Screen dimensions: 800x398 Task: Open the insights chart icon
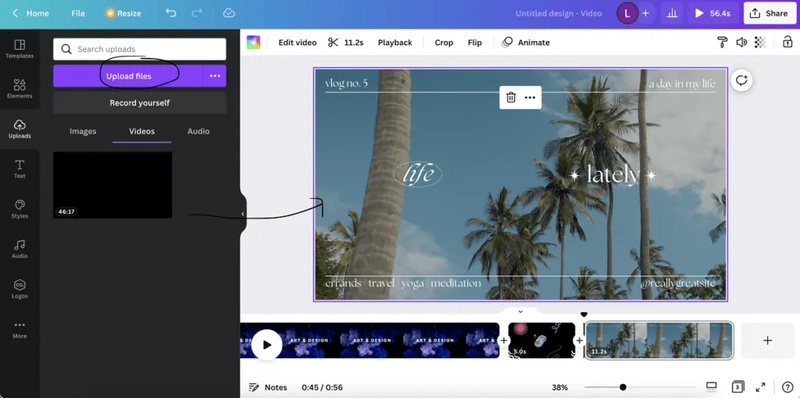tap(672, 13)
